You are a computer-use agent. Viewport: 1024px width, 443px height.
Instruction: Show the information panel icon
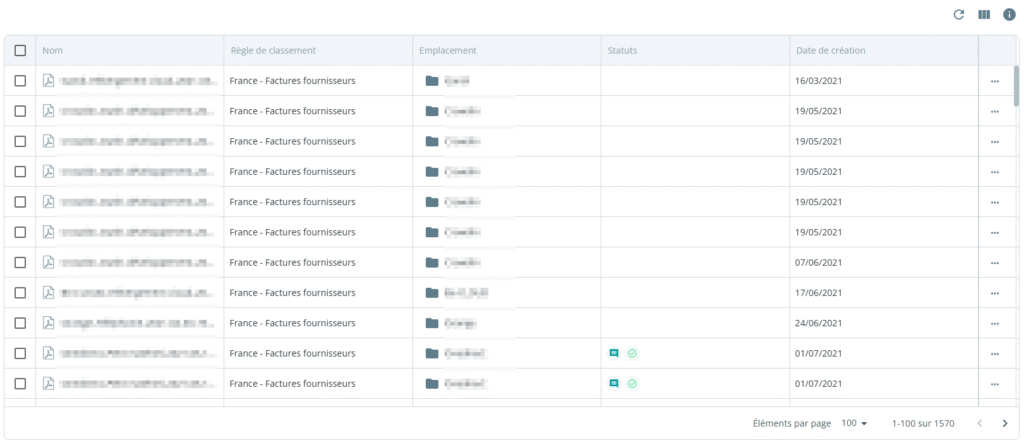click(x=1009, y=15)
